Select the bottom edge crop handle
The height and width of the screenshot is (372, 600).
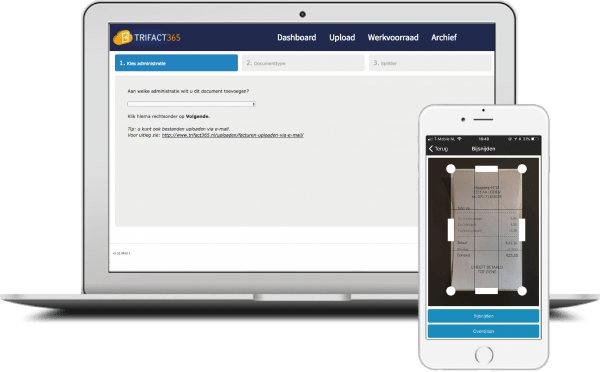pyautogui.click(x=486, y=291)
